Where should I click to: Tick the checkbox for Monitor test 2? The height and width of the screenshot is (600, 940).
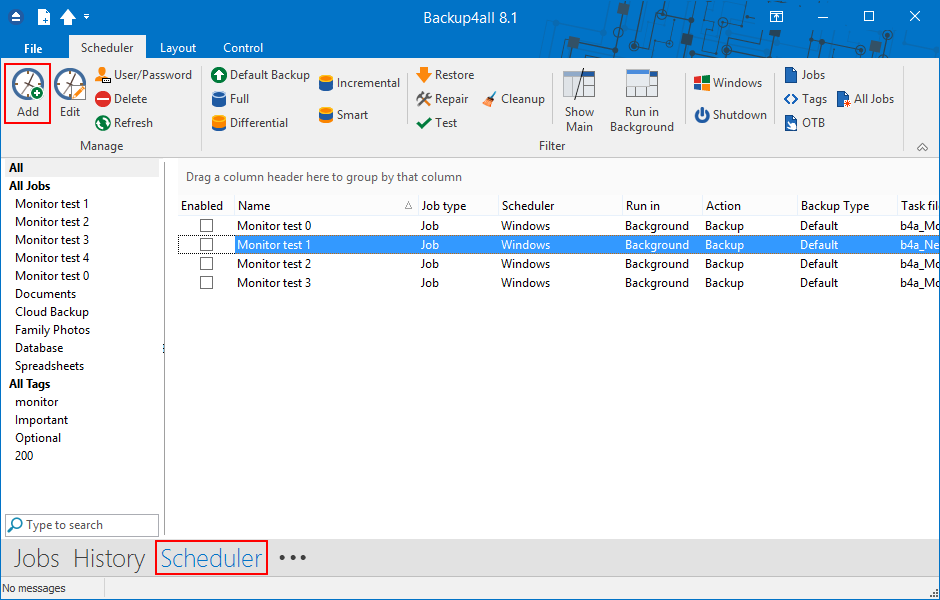pos(206,264)
